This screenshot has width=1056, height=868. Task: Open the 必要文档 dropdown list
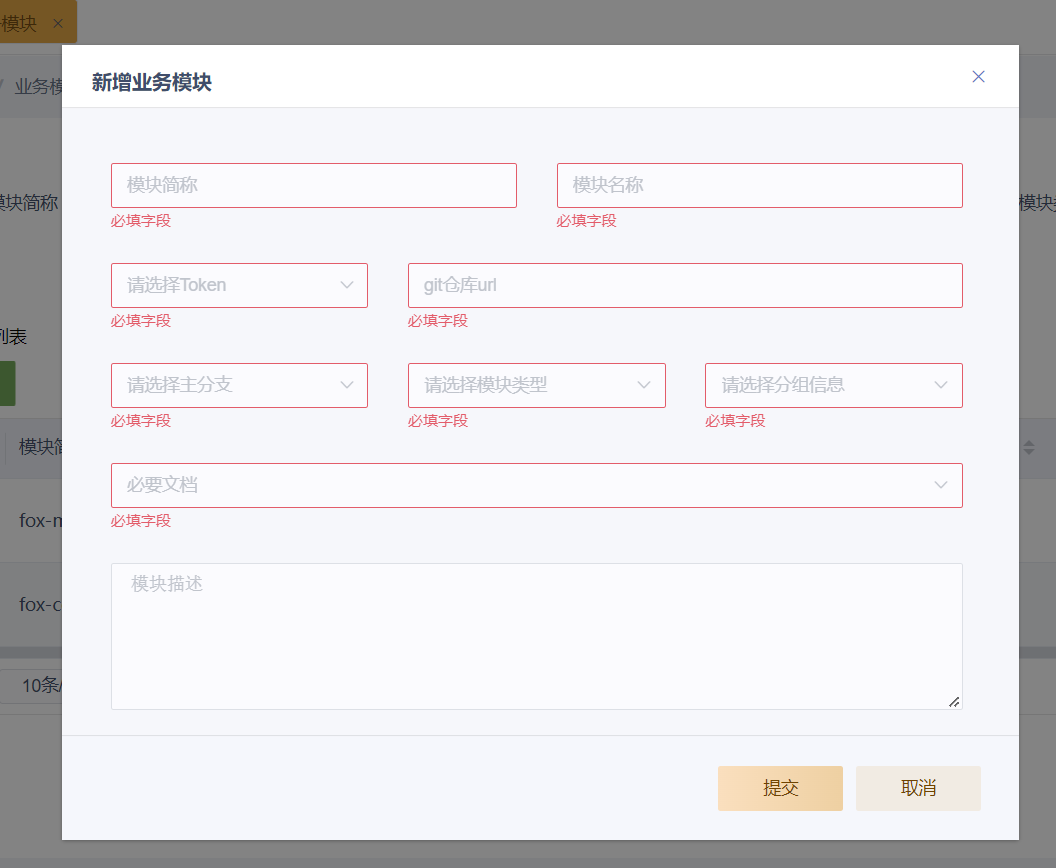click(x=536, y=486)
